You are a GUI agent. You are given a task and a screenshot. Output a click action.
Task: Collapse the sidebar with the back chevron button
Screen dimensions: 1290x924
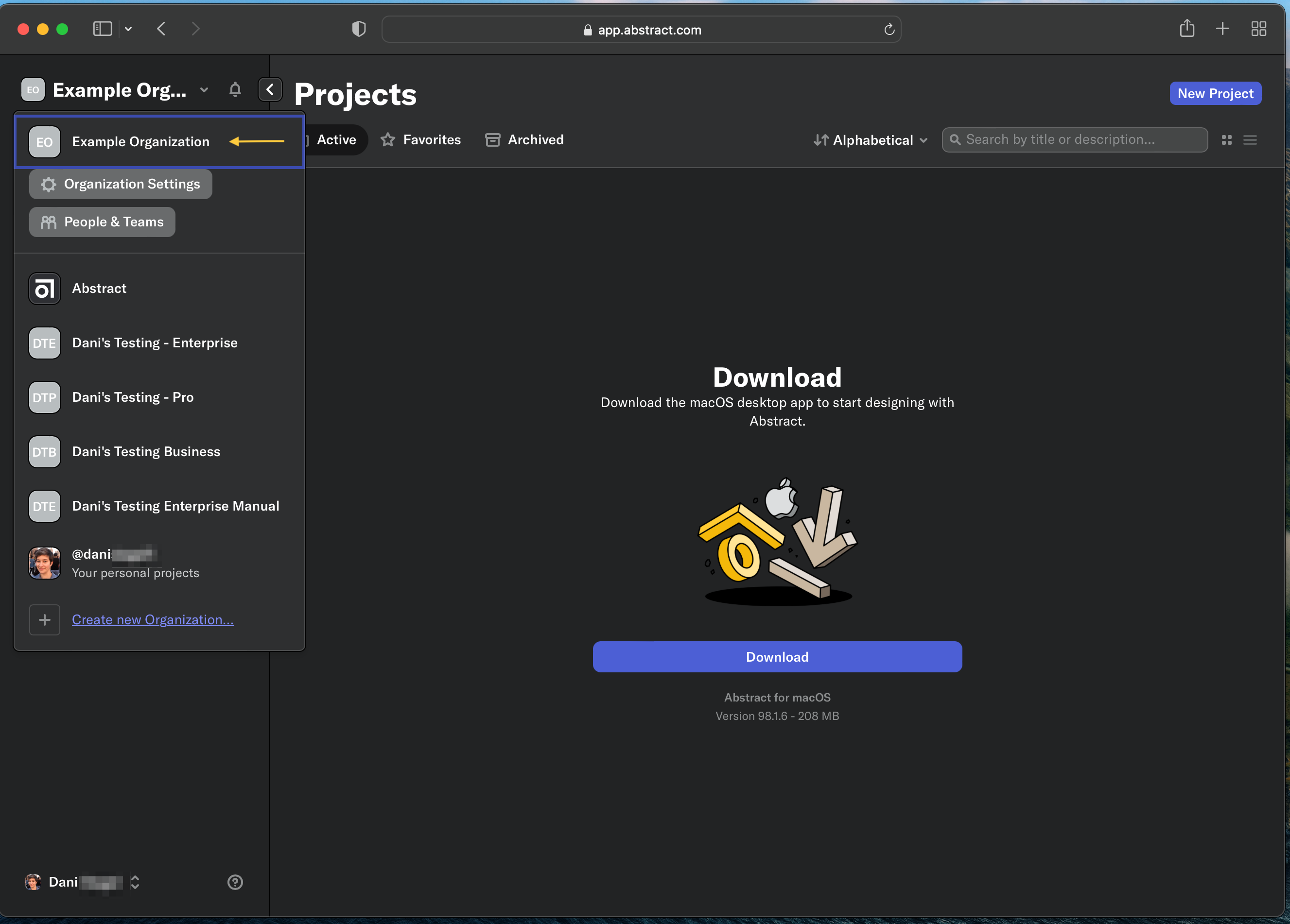coord(270,90)
